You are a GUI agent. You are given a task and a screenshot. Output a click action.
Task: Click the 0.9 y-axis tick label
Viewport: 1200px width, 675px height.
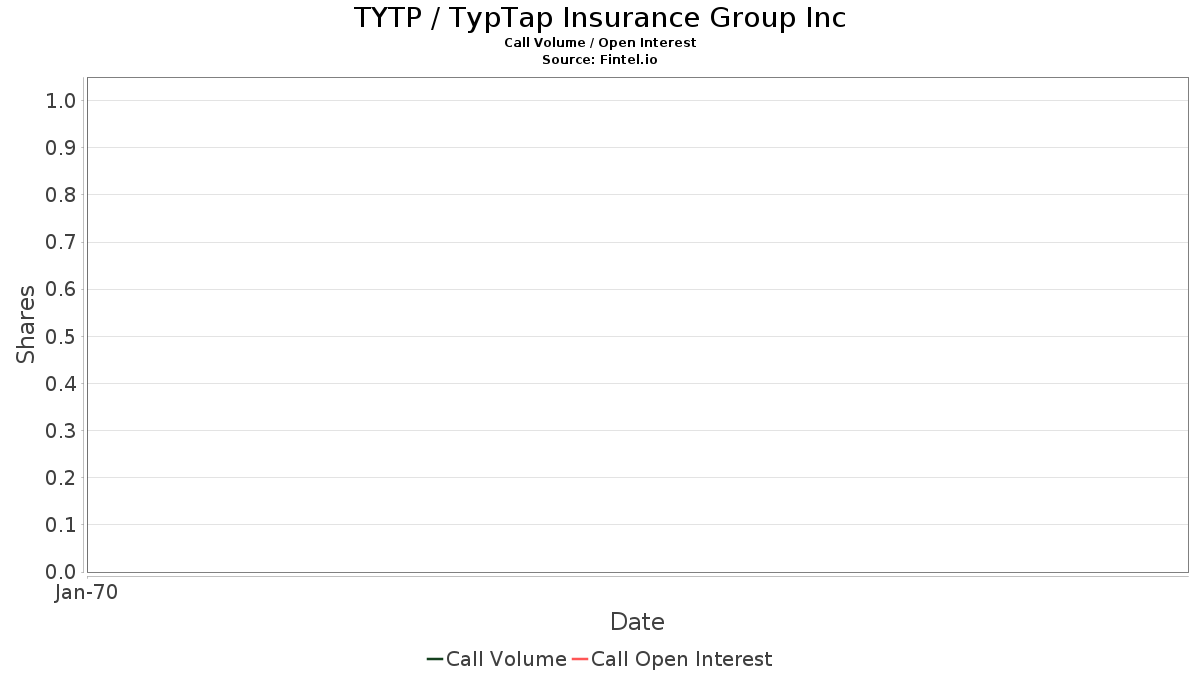(61, 148)
